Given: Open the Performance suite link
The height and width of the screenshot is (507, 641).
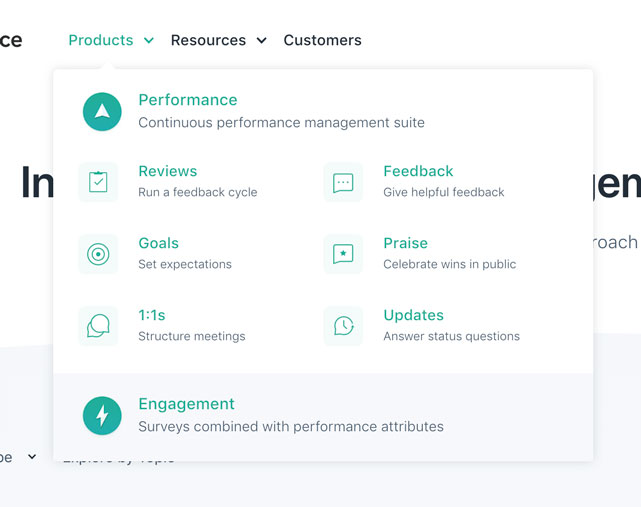Looking at the screenshot, I should click(188, 100).
